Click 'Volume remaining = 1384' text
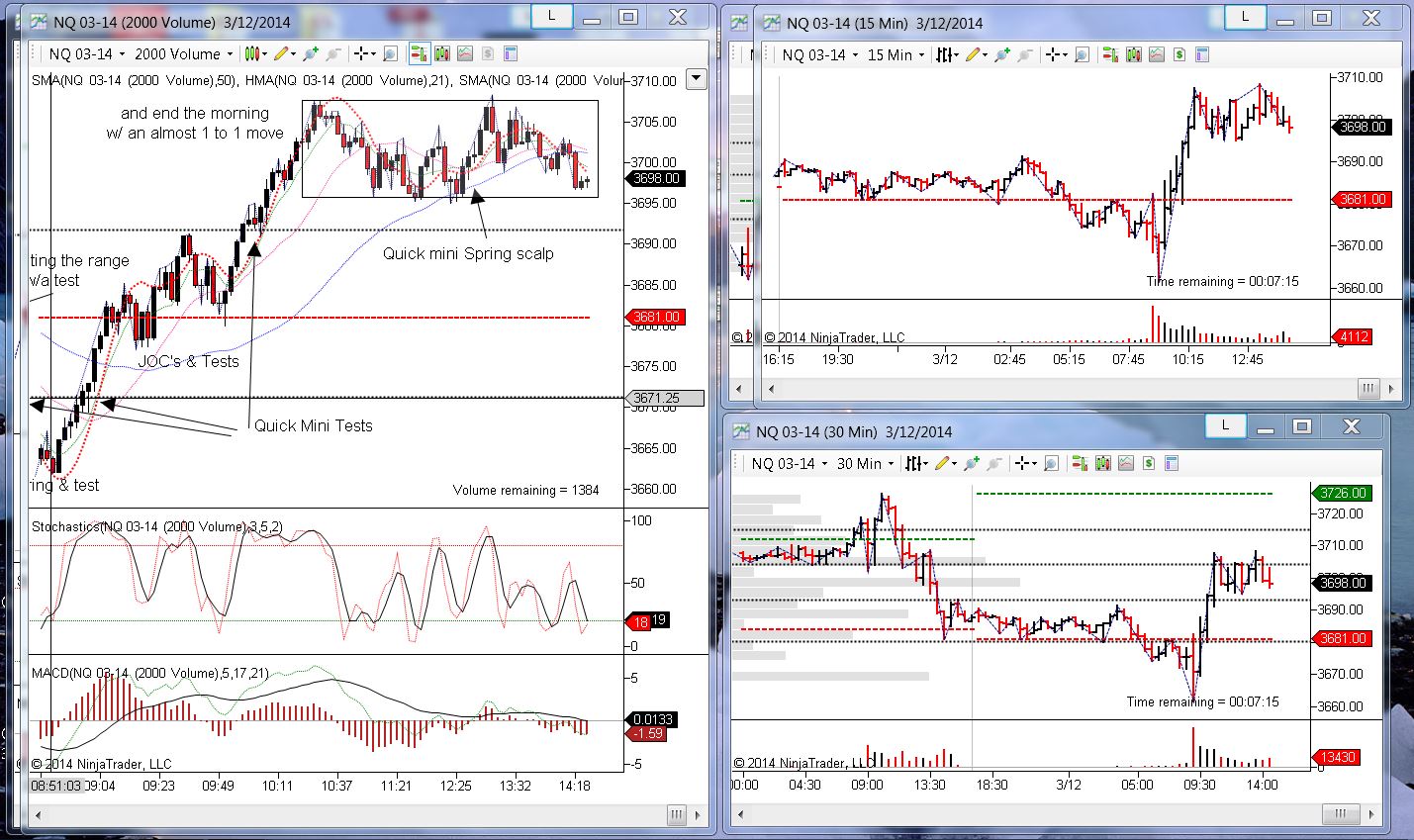Image resolution: width=1414 pixels, height=840 pixels. pos(526,490)
